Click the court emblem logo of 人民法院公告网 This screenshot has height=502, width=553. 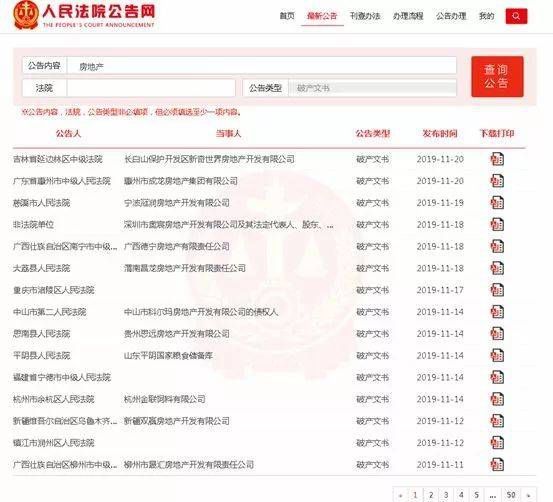coord(25,15)
